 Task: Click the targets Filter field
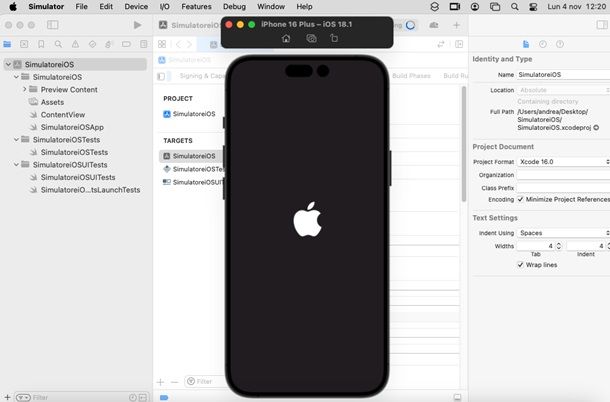204,381
